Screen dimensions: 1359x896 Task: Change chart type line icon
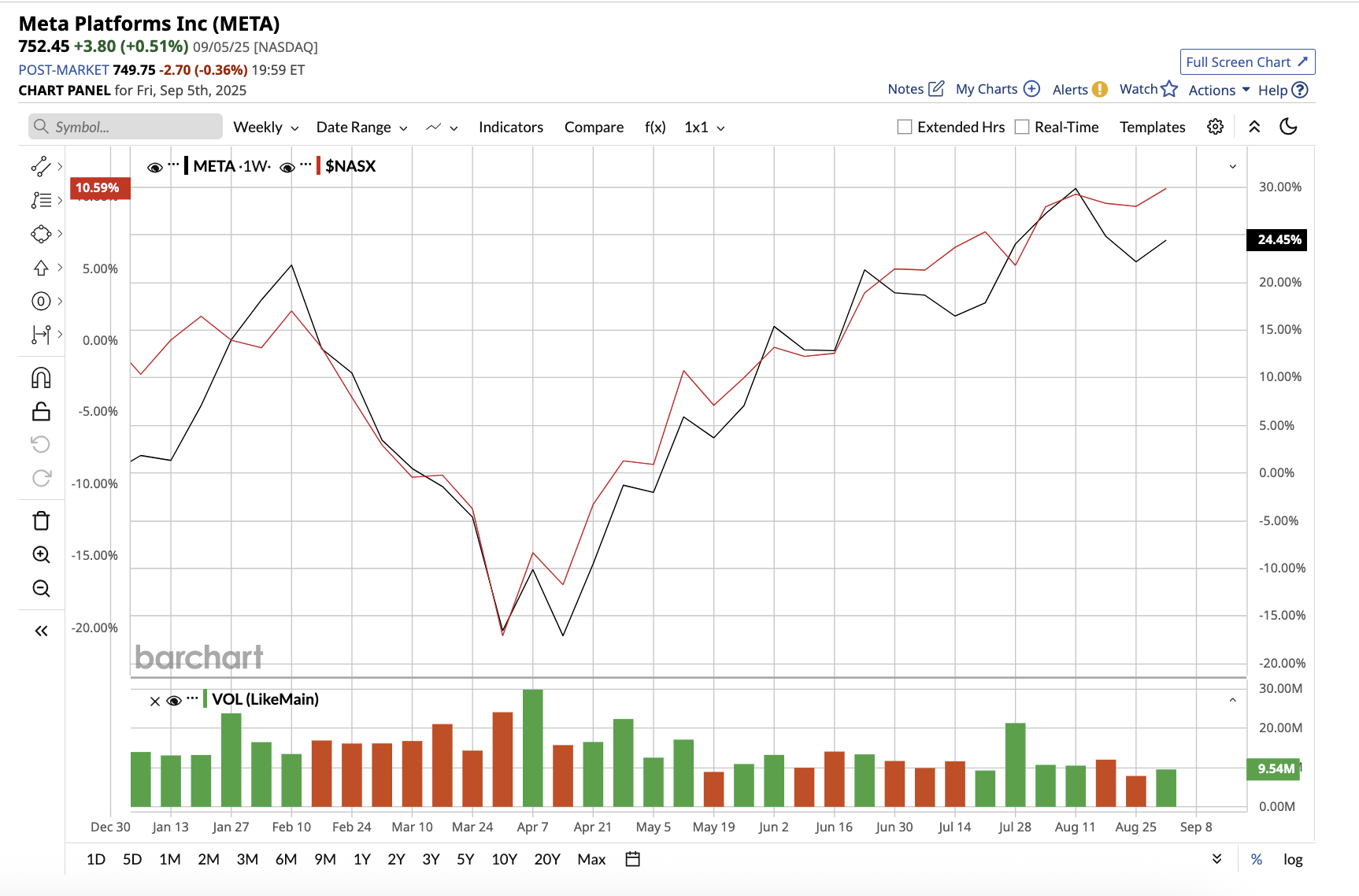point(433,127)
